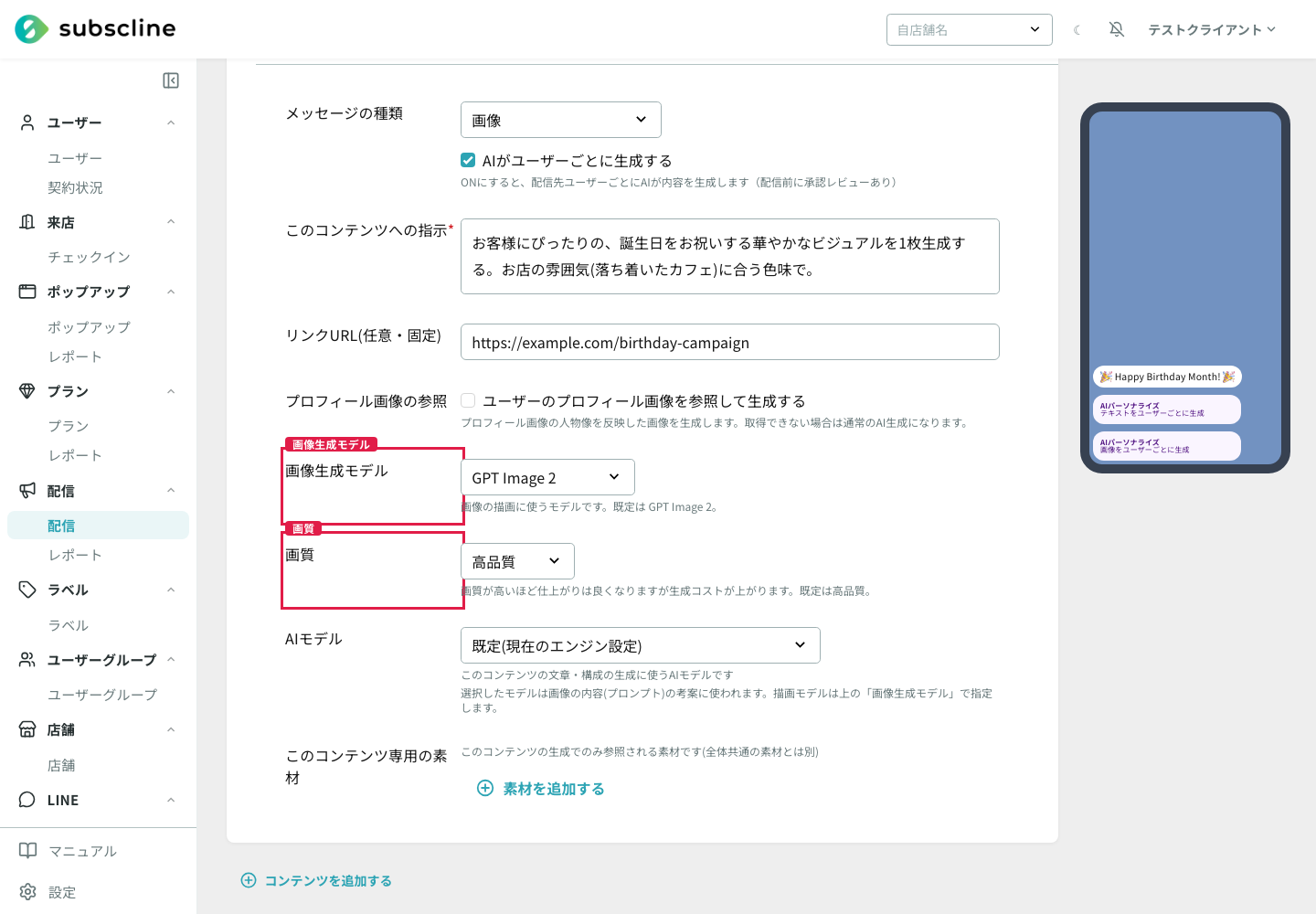The width and height of the screenshot is (1316, 914).
Task: Collapse the プラン section chevron
Action: [171, 391]
